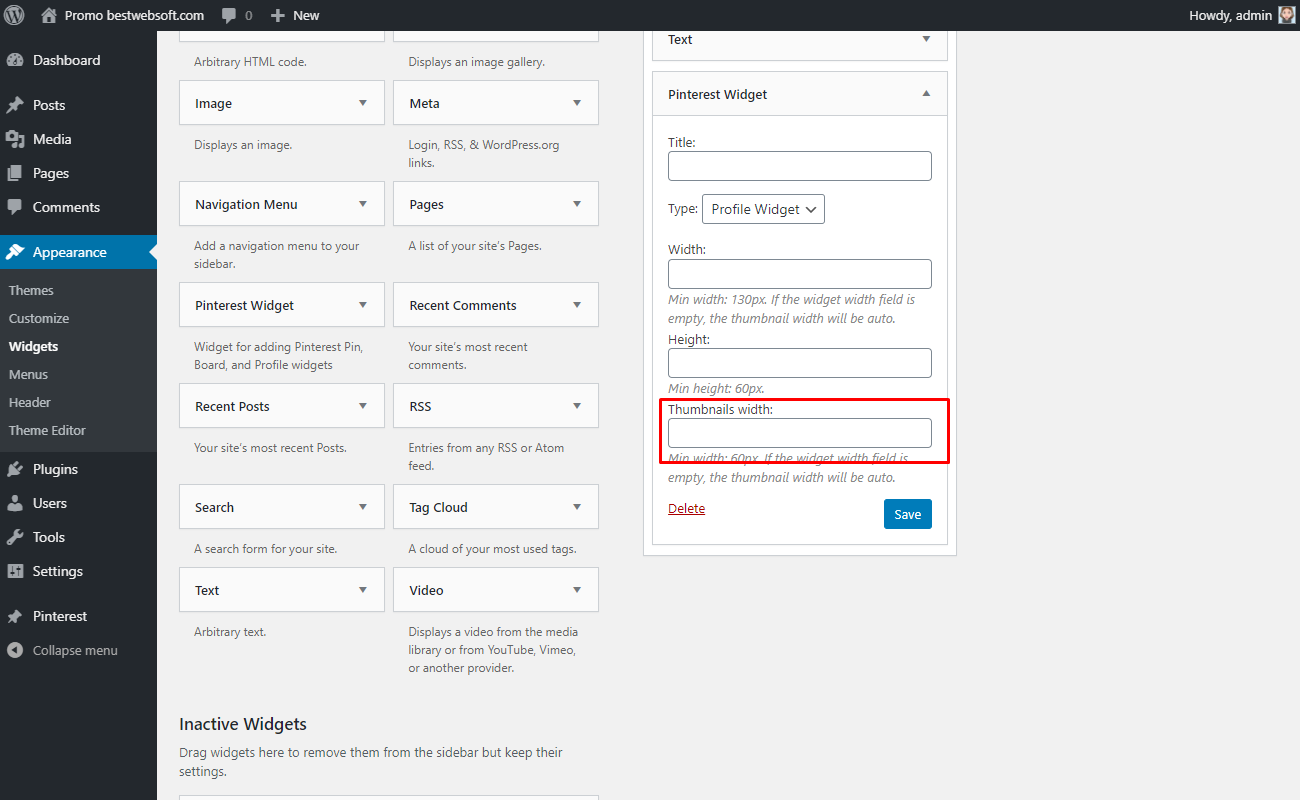The width and height of the screenshot is (1300, 800).
Task: Delete the Pinterest Widget
Action: (686, 508)
